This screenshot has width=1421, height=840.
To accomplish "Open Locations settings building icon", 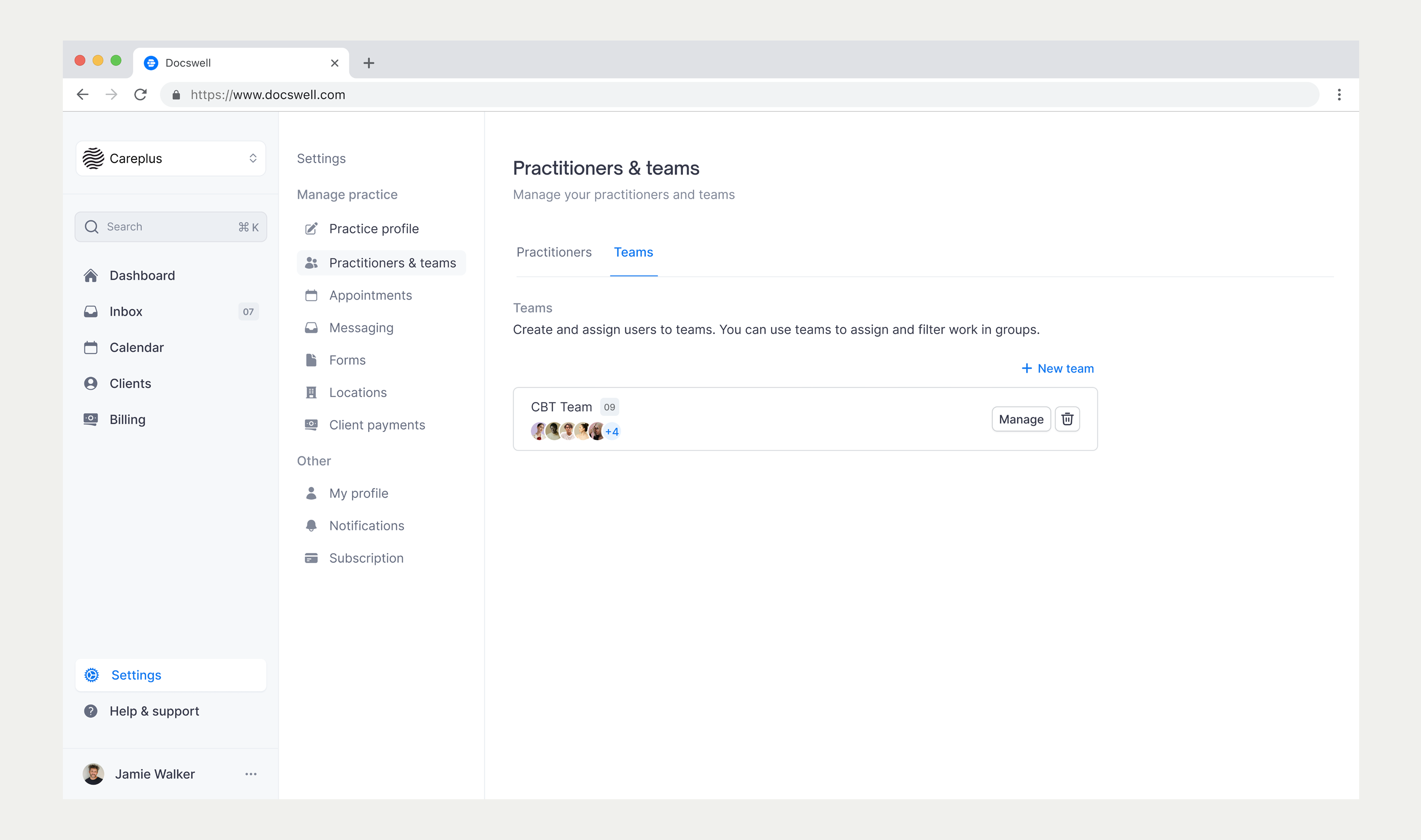I will tap(311, 392).
